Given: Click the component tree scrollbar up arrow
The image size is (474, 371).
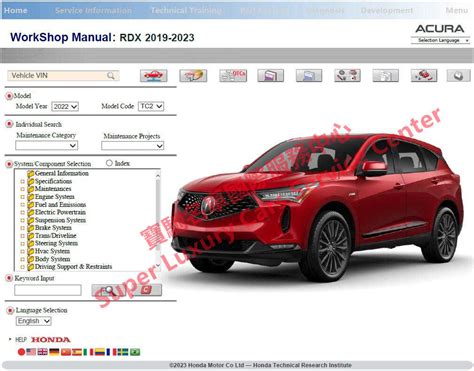Looking at the screenshot, I should point(158,175).
